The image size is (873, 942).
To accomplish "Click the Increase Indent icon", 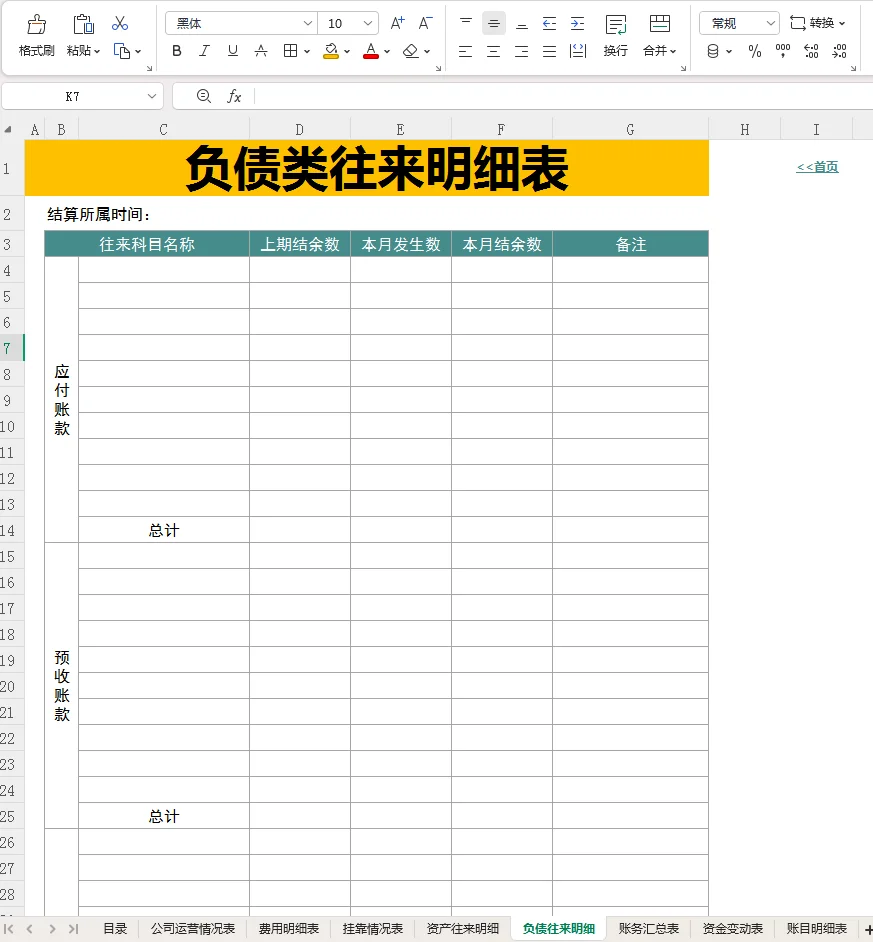I will (x=577, y=23).
